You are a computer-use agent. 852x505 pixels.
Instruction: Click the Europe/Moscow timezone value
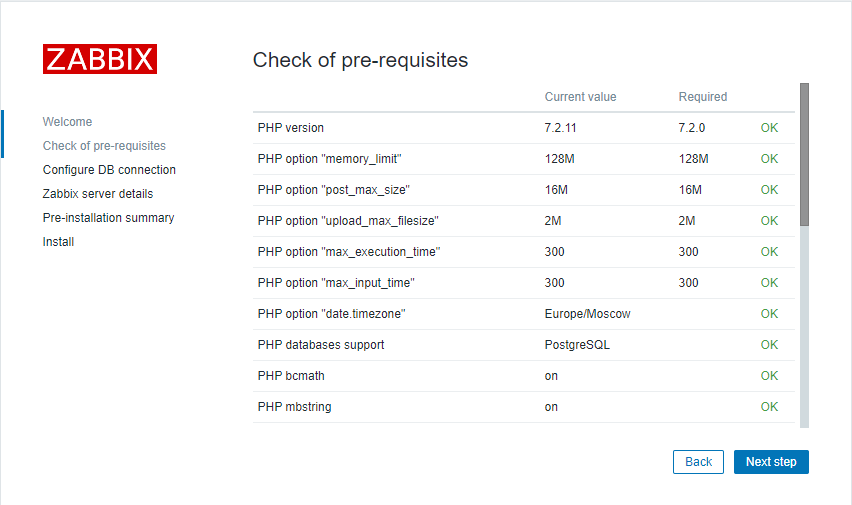coord(587,314)
